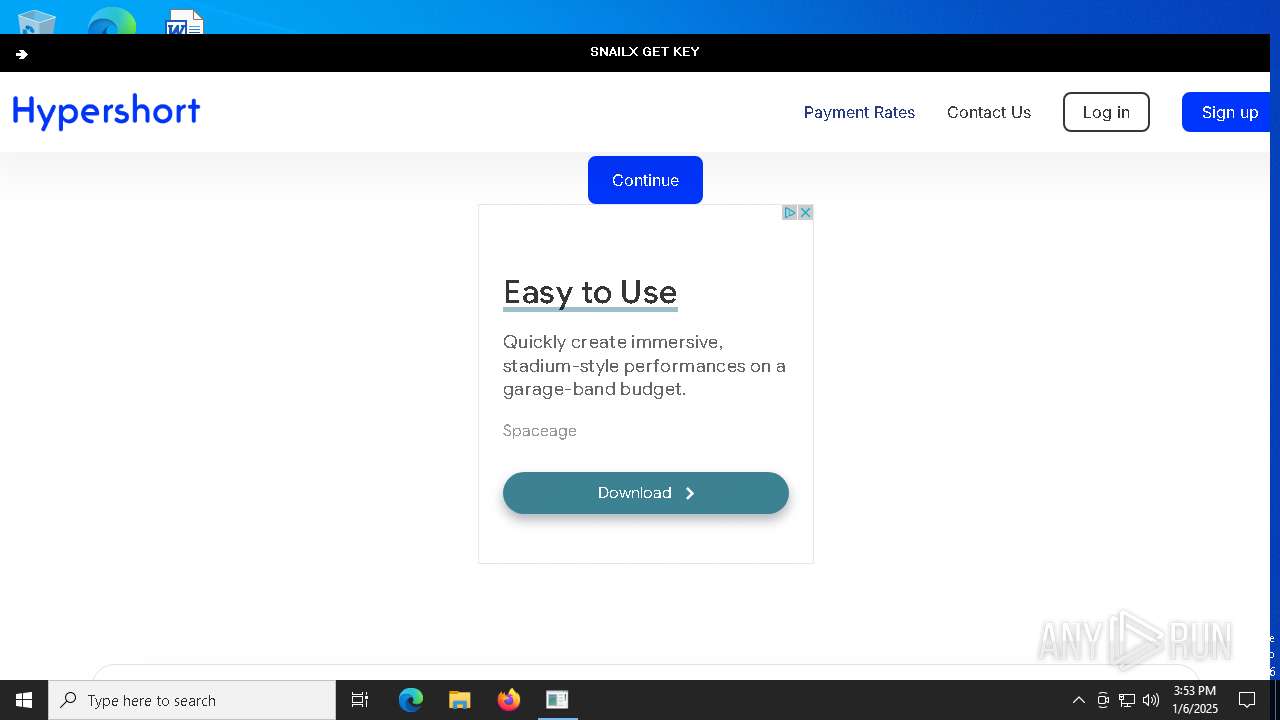
Task: Click the meet-now tray icon
Action: 1103,700
